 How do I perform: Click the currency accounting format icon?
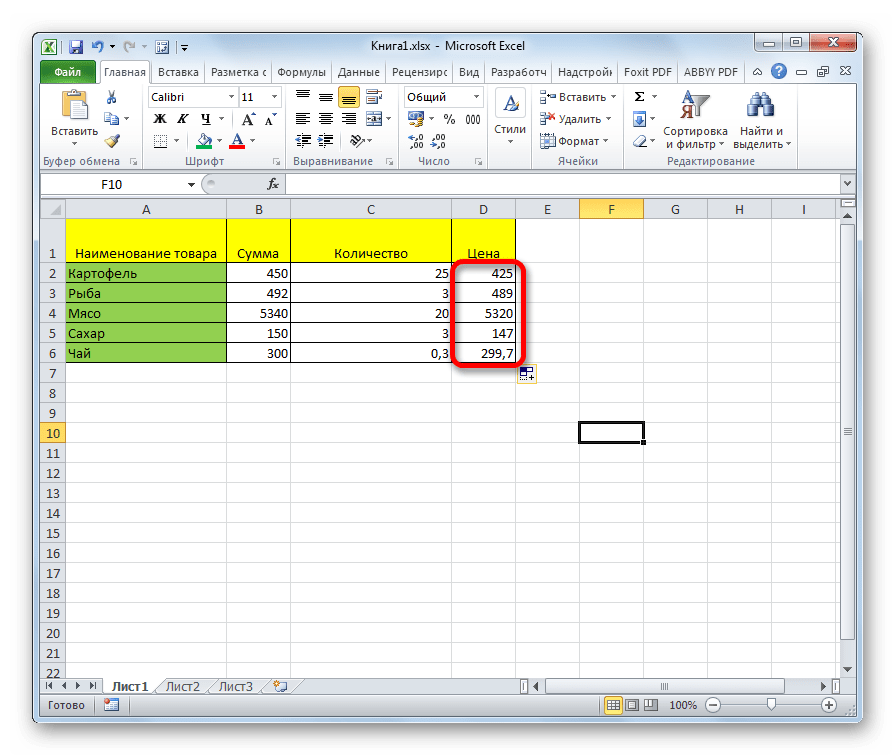tap(416, 119)
